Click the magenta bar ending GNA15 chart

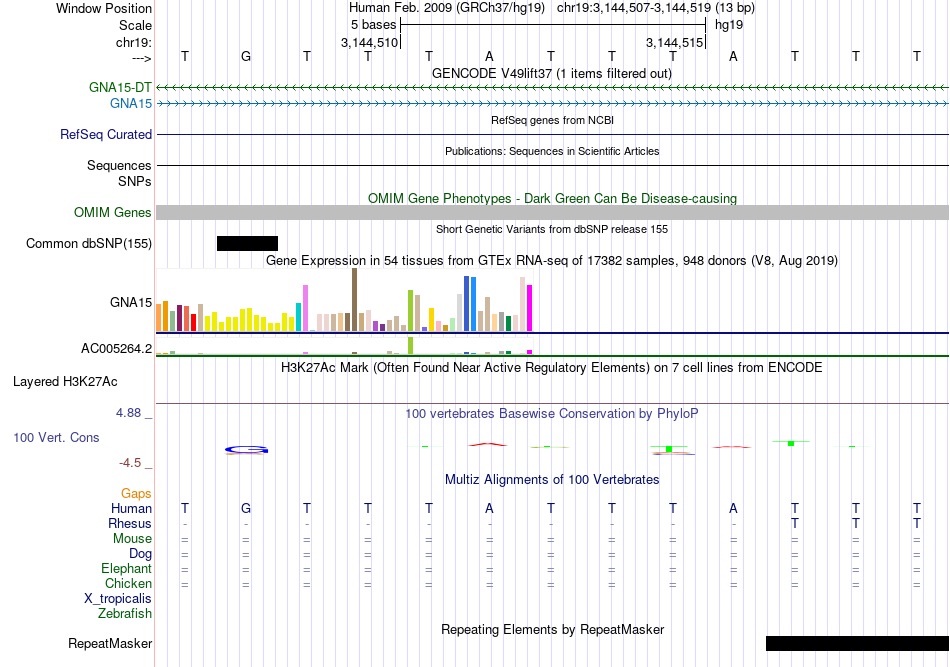[530, 308]
